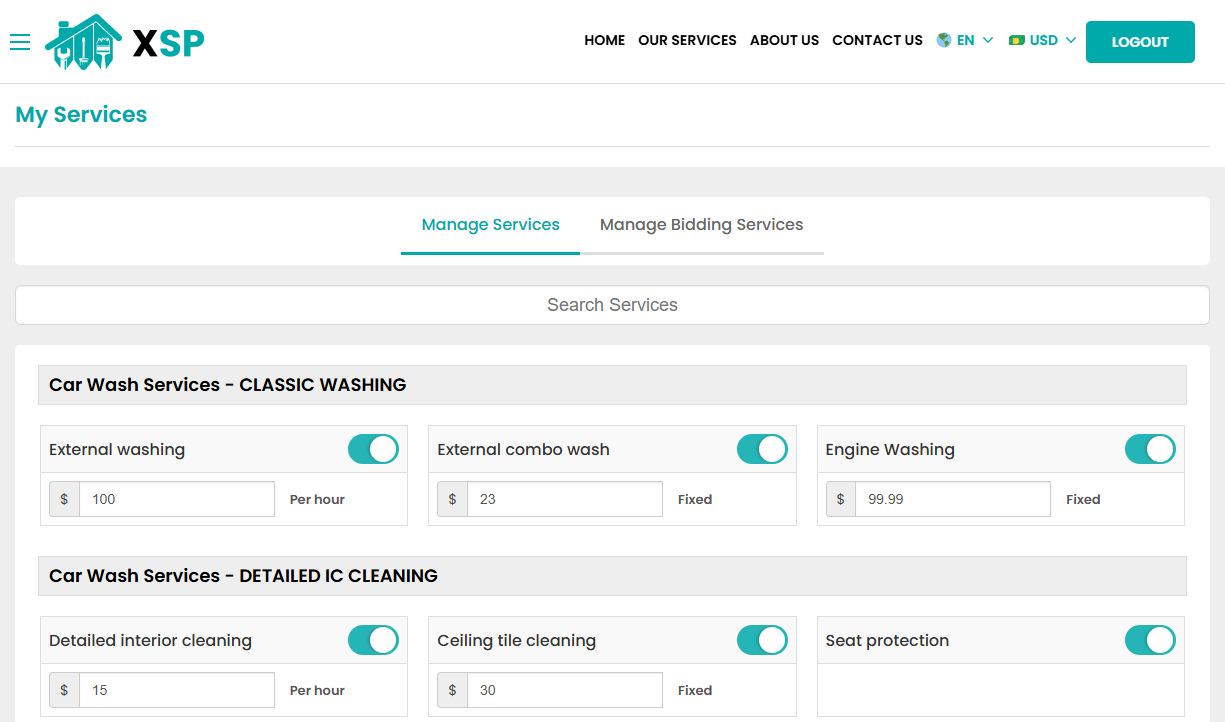
Task: Disable the External washing service toggle
Action: click(x=373, y=449)
